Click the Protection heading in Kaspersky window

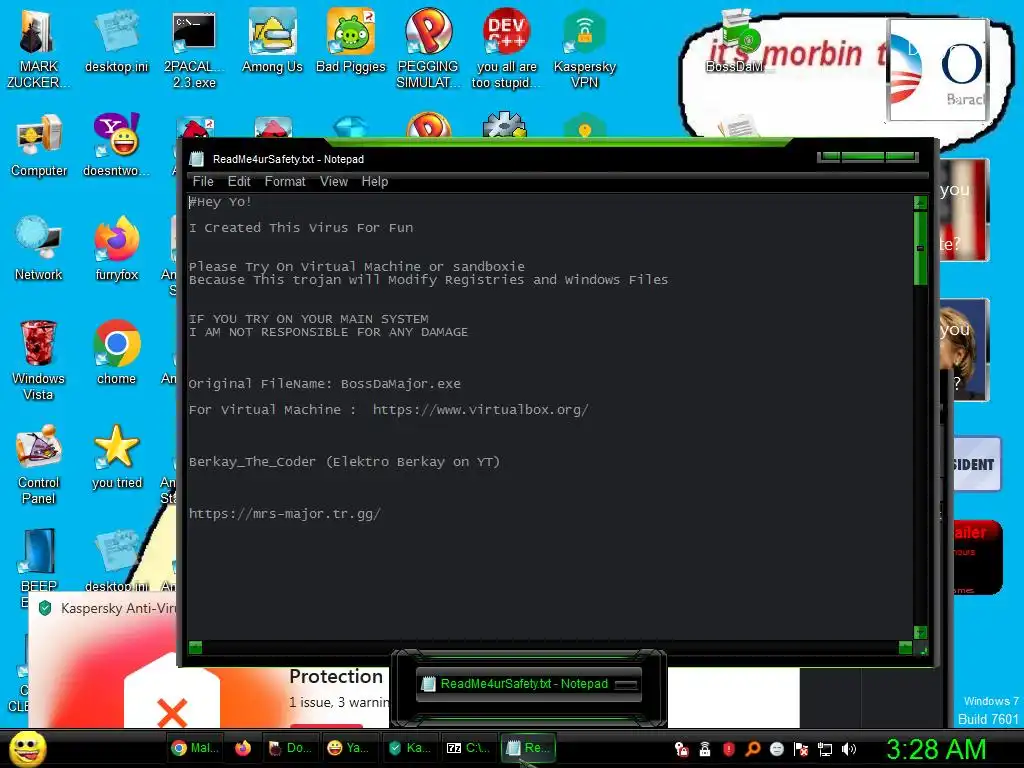[x=336, y=677]
